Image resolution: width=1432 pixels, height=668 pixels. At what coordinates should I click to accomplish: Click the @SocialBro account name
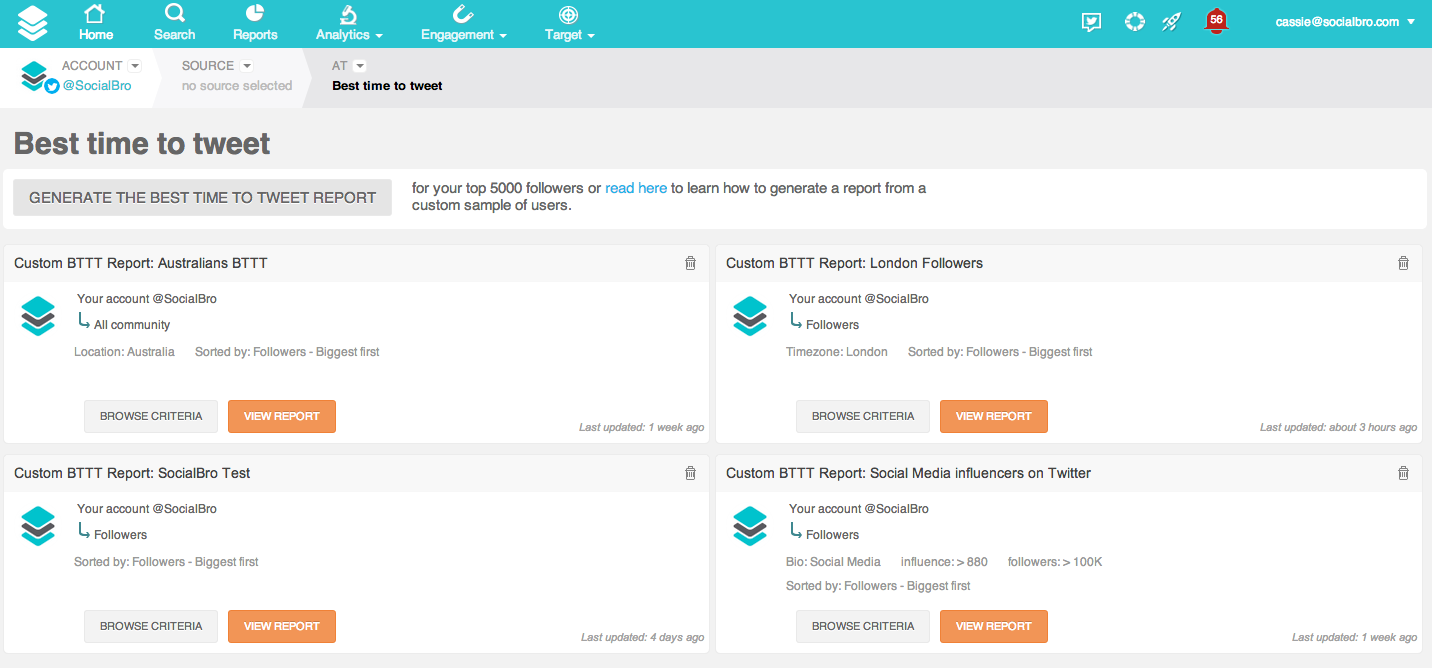tap(97, 86)
